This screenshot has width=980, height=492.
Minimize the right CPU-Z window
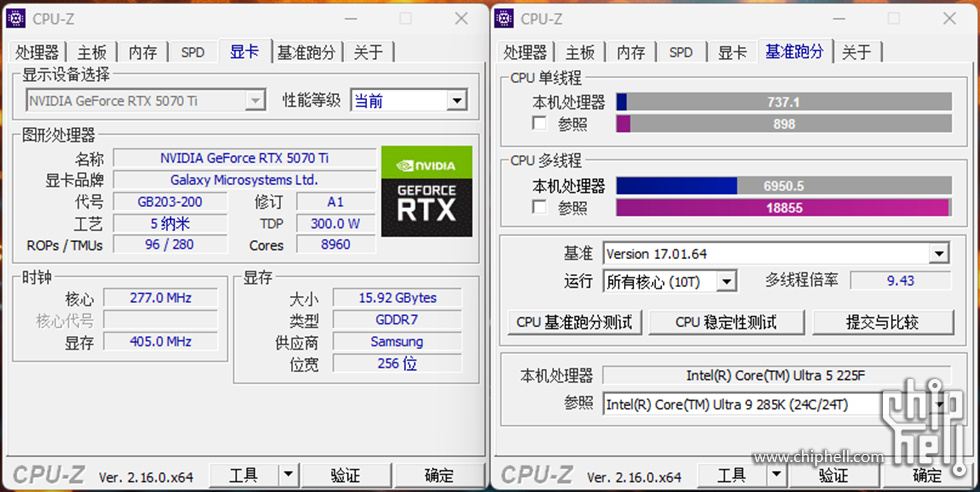(839, 18)
